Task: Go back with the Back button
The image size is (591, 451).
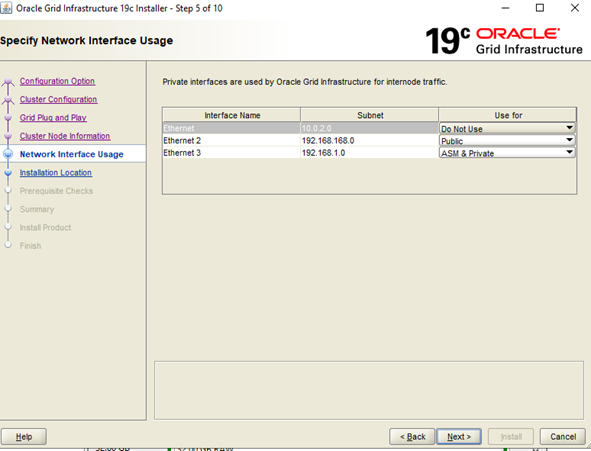Action: click(x=412, y=437)
